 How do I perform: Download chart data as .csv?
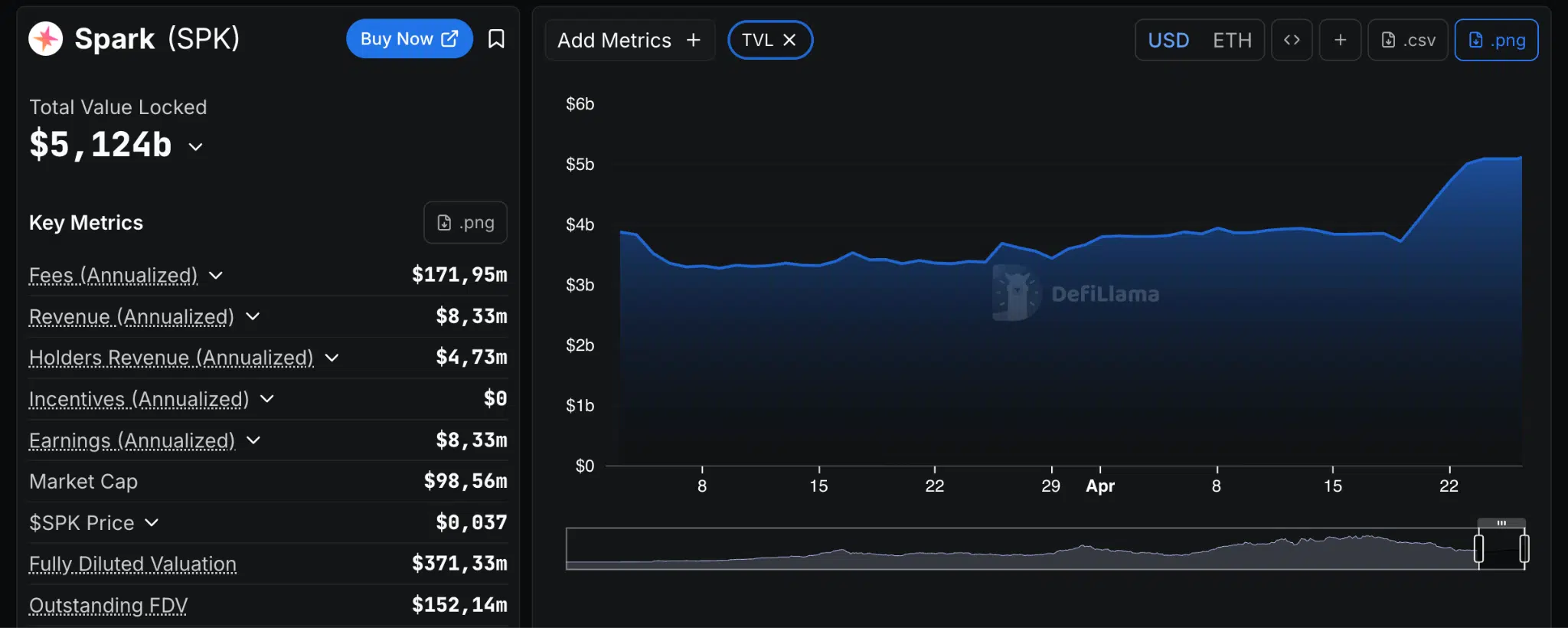coord(1407,40)
